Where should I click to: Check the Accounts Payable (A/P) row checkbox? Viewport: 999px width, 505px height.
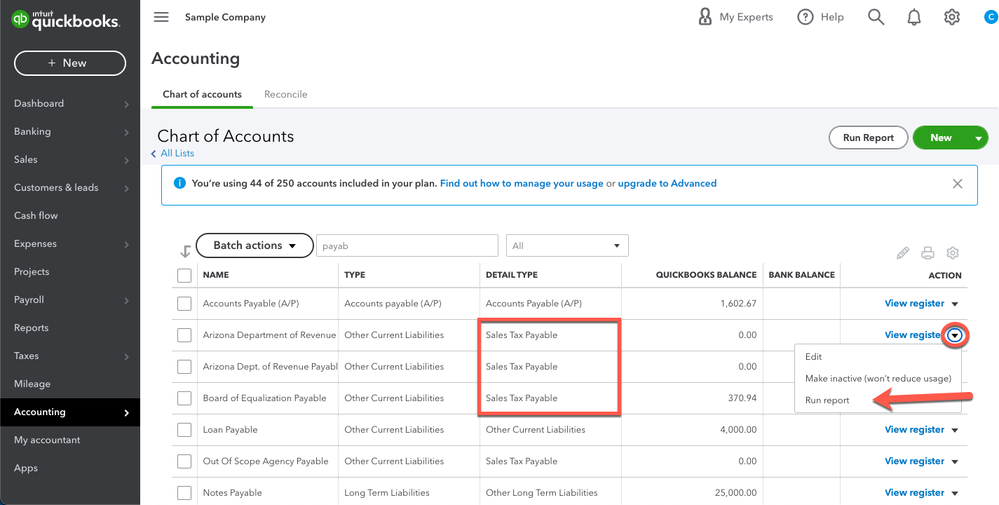point(184,304)
